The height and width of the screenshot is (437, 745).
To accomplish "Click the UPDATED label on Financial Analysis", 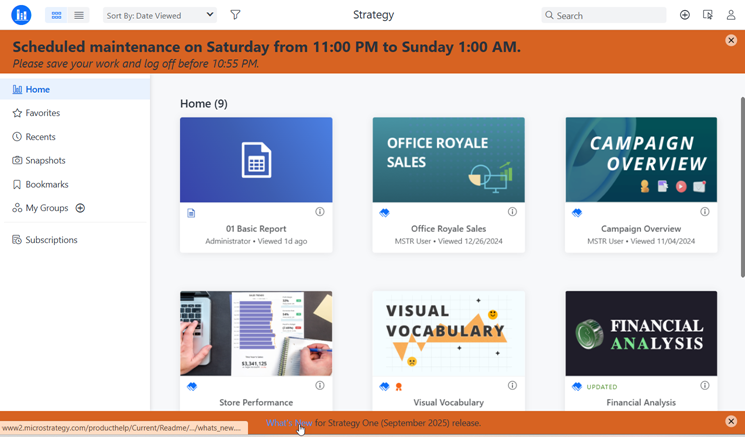I will tap(602, 387).
